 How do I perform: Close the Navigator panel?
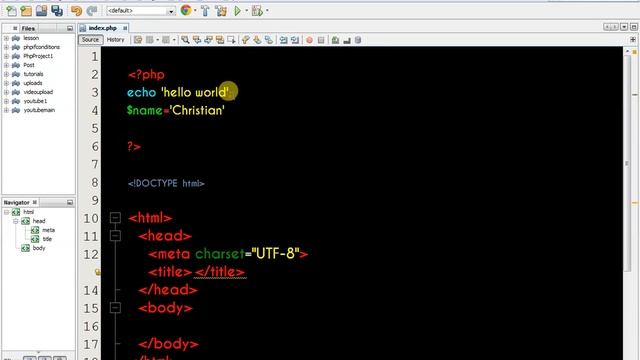coord(35,202)
